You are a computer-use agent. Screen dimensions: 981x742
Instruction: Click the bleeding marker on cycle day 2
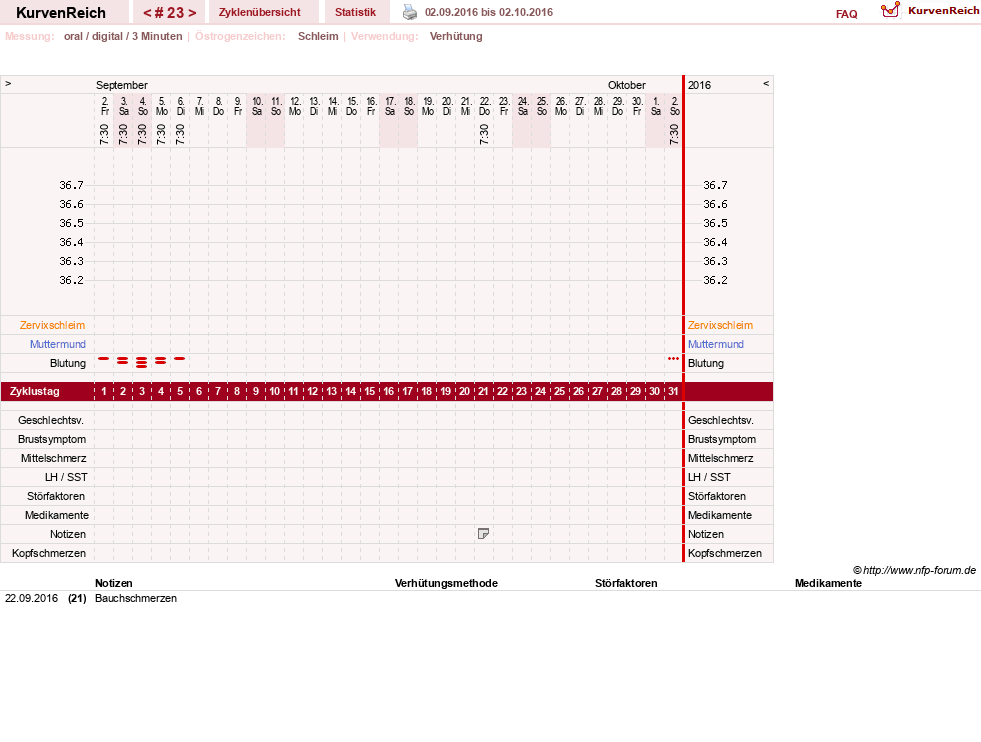(x=123, y=360)
